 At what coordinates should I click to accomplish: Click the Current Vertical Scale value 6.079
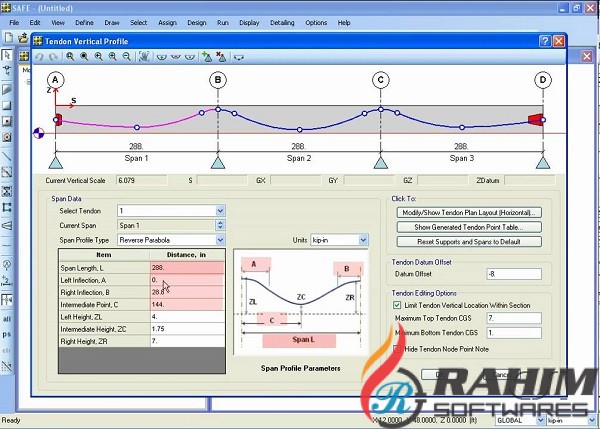click(142, 180)
